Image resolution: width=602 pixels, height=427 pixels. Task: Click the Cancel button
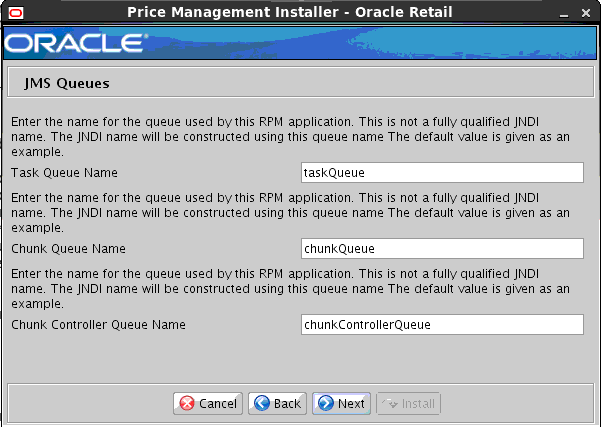[x=208, y=404]
